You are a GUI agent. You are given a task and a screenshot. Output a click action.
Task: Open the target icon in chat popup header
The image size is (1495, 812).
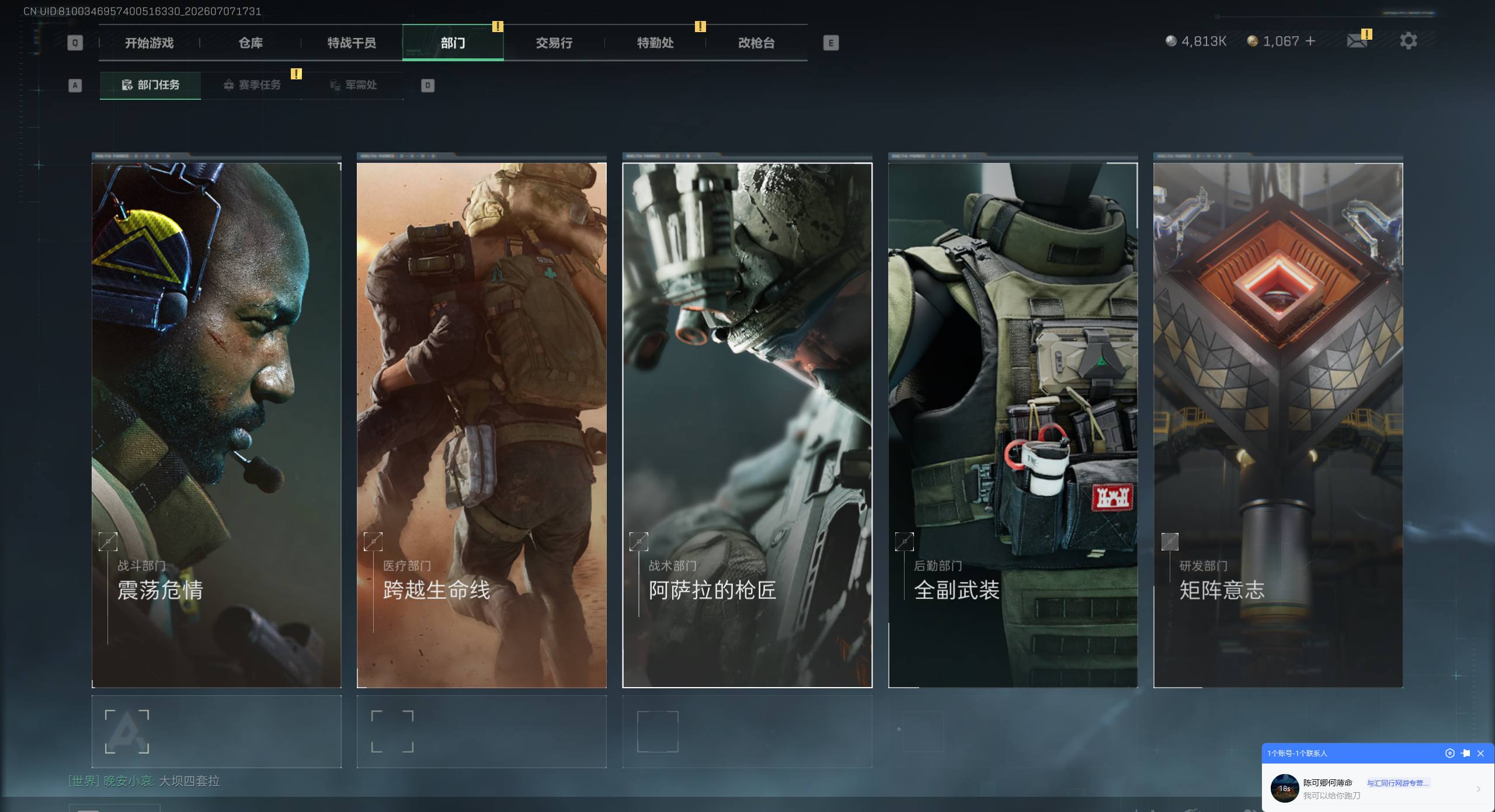(1449, 753)
